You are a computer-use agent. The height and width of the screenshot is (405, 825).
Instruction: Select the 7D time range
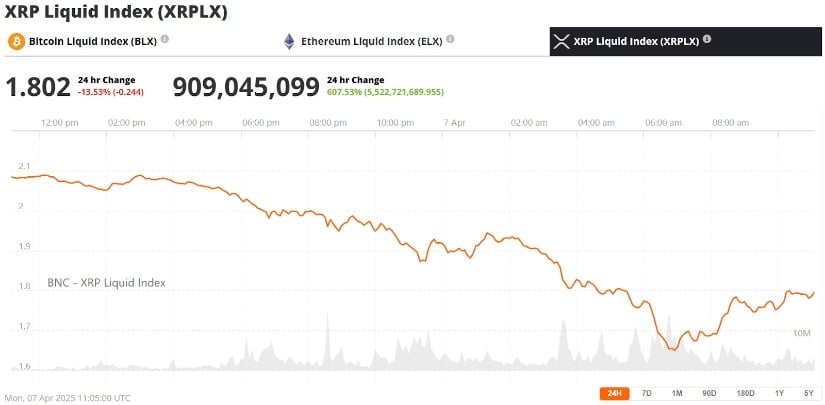646,393
